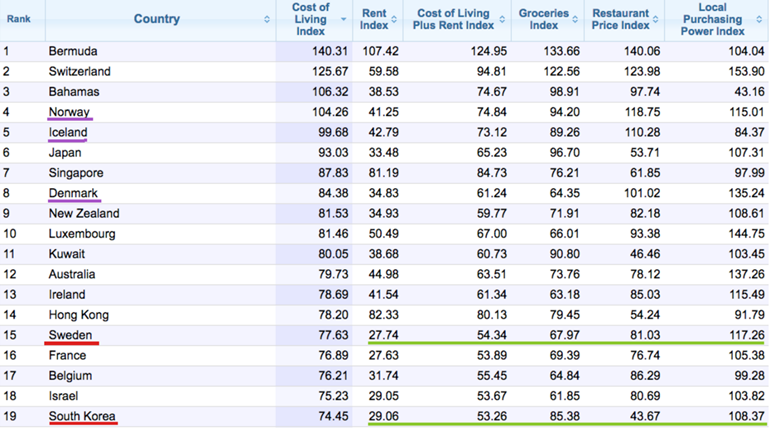This screenshot has width=775, height=428.
Task: Click the Singapore row
Action: click(x=385, y=173)
